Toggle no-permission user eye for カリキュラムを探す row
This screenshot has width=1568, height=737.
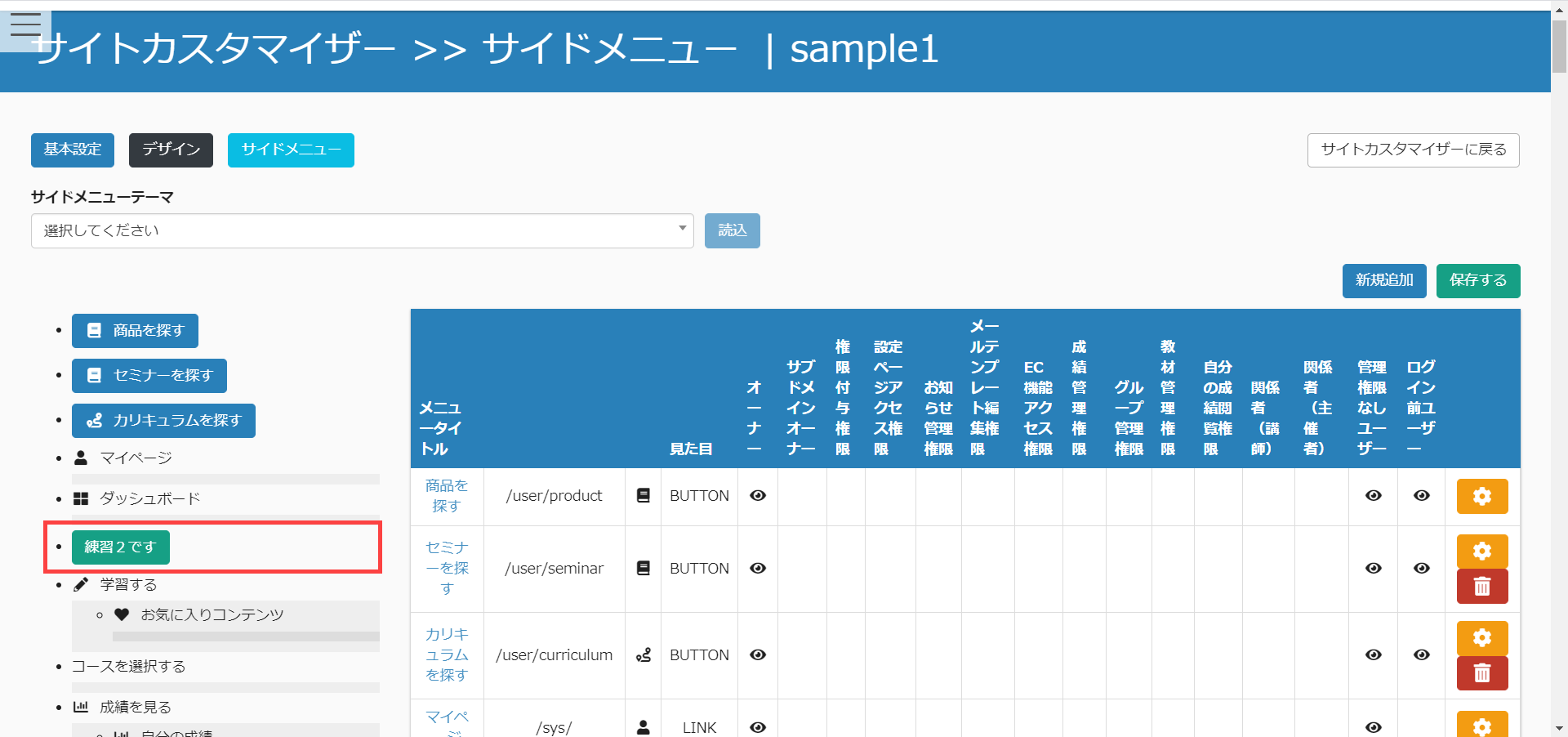pos(1374,655)
